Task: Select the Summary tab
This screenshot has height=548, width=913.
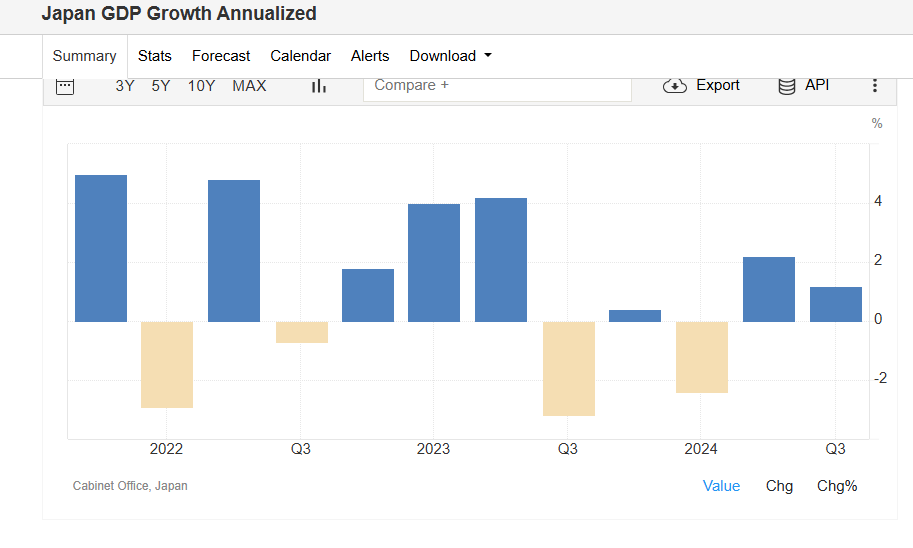Action: coord(85,56)
